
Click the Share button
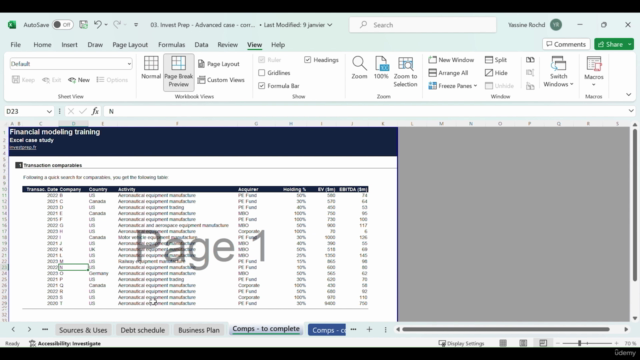pyautogui.click(x=611, y=44)
